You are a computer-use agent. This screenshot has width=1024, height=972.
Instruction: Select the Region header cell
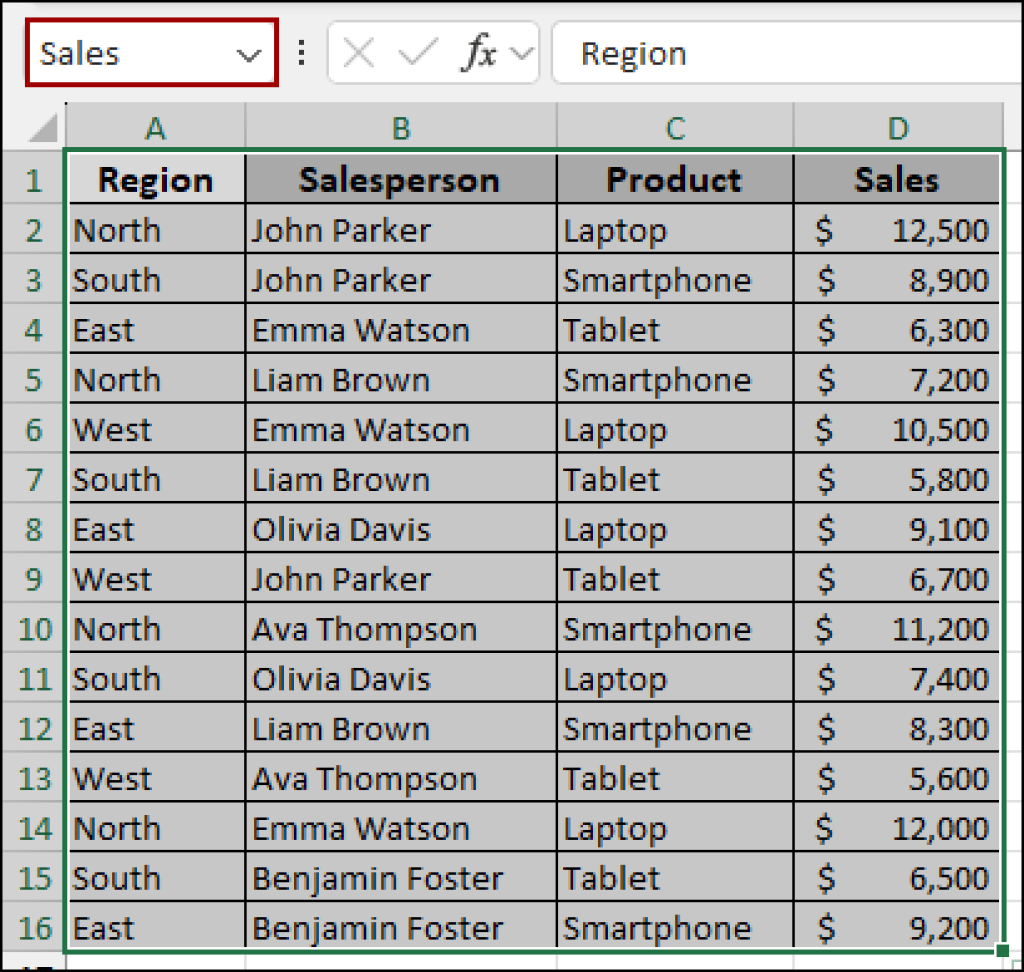point(155,179)
